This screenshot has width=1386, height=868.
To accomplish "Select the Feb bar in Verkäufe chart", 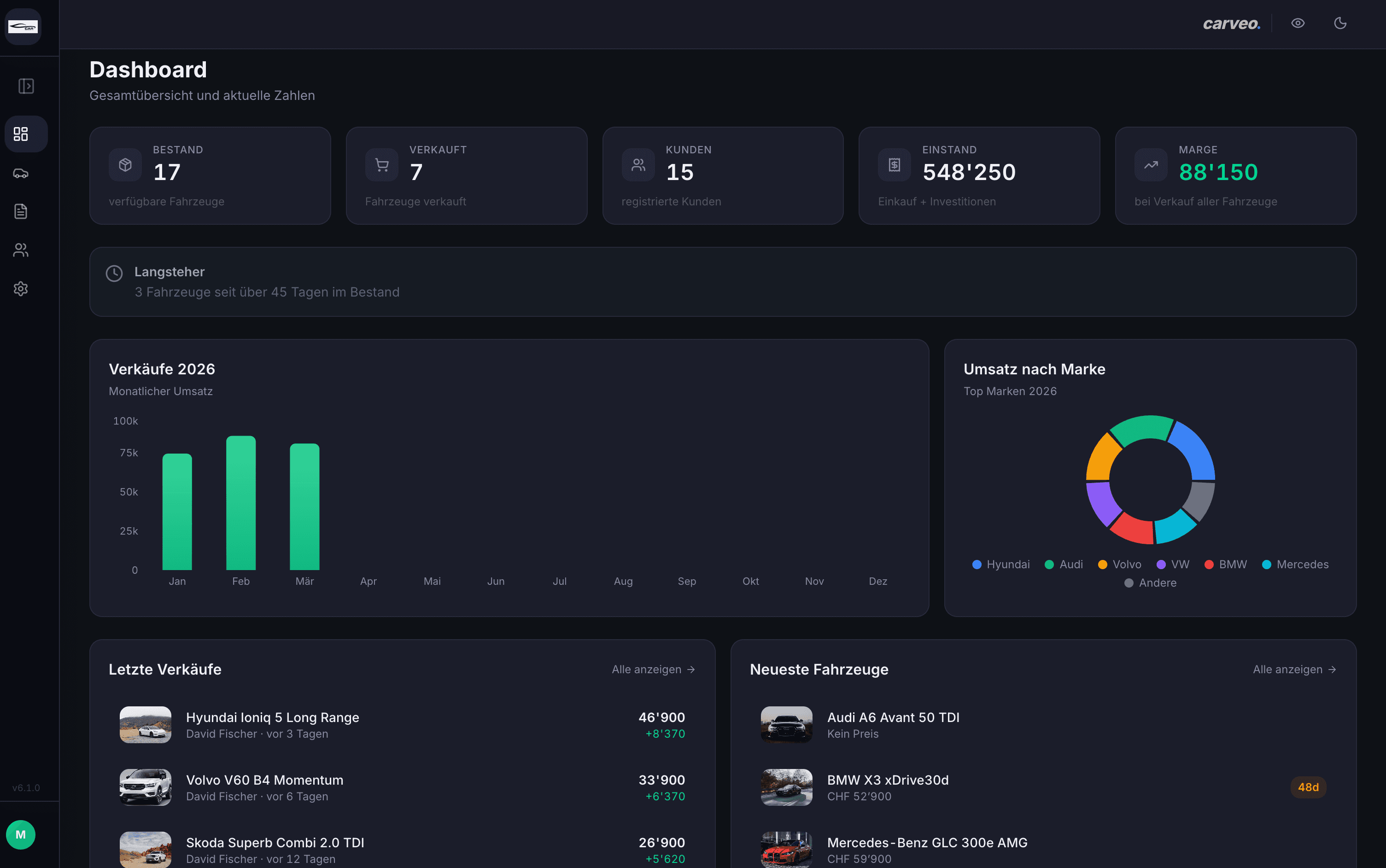I will (240, 503).
